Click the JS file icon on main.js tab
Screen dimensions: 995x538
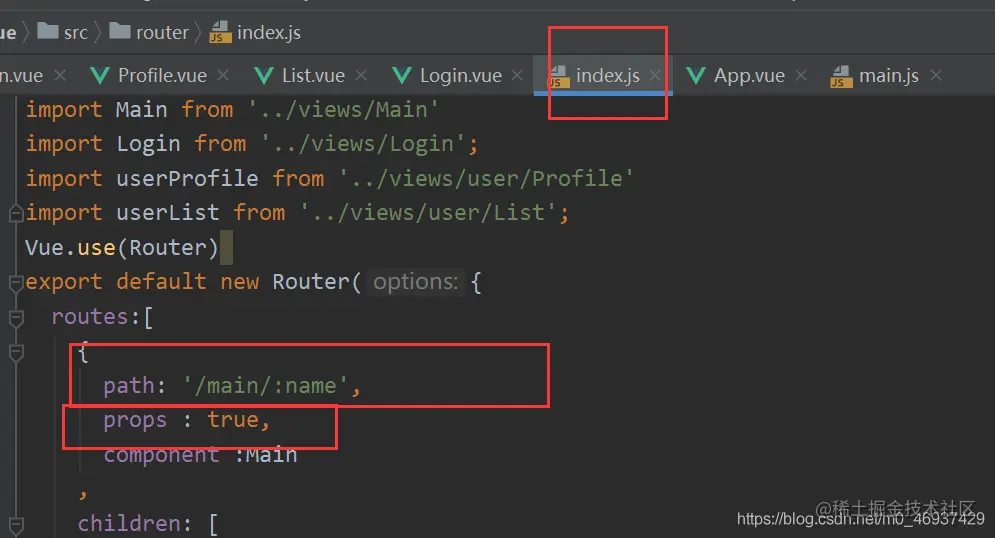coord(841,76)
